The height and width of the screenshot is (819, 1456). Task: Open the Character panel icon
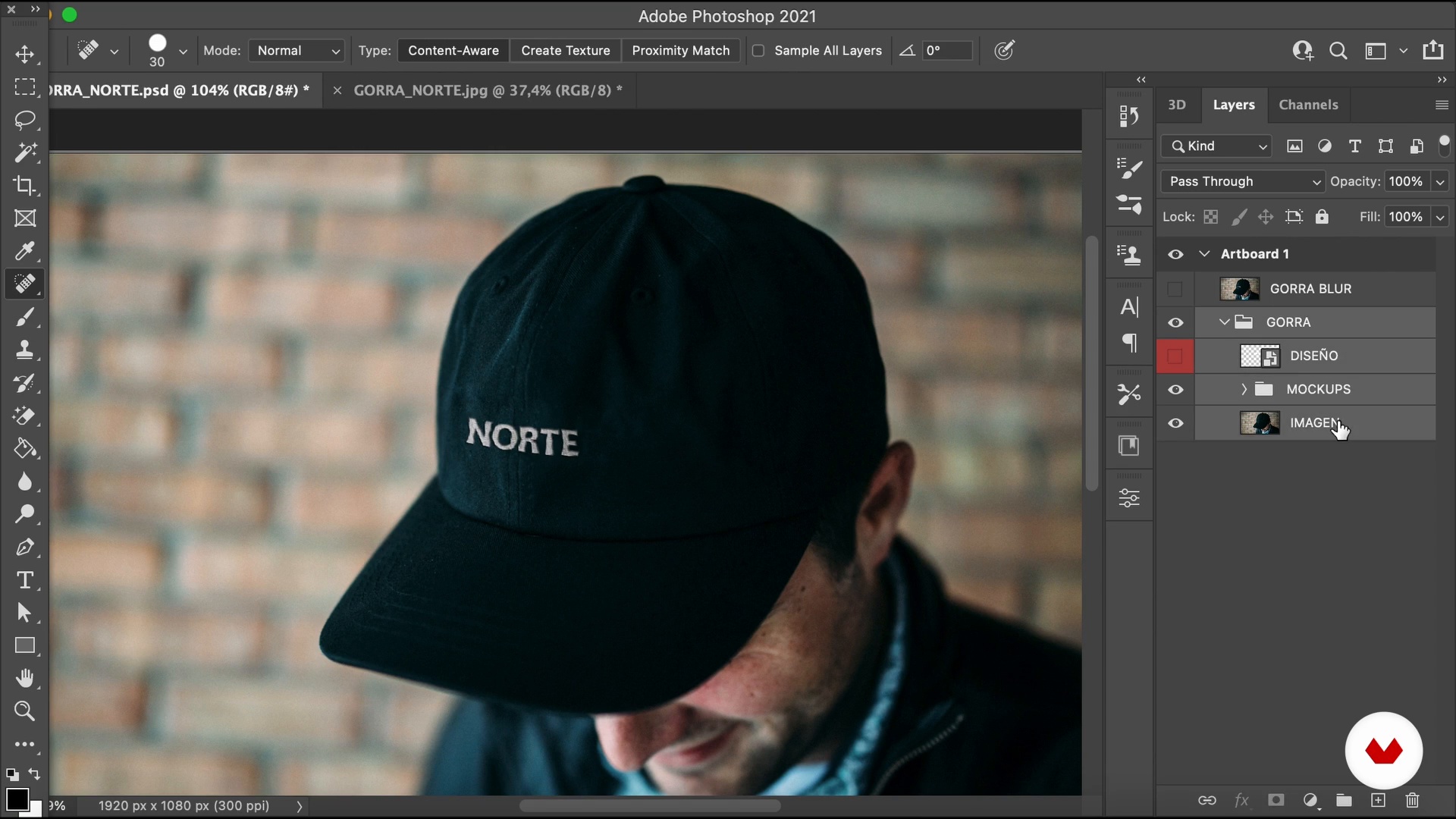(1129, 306)
